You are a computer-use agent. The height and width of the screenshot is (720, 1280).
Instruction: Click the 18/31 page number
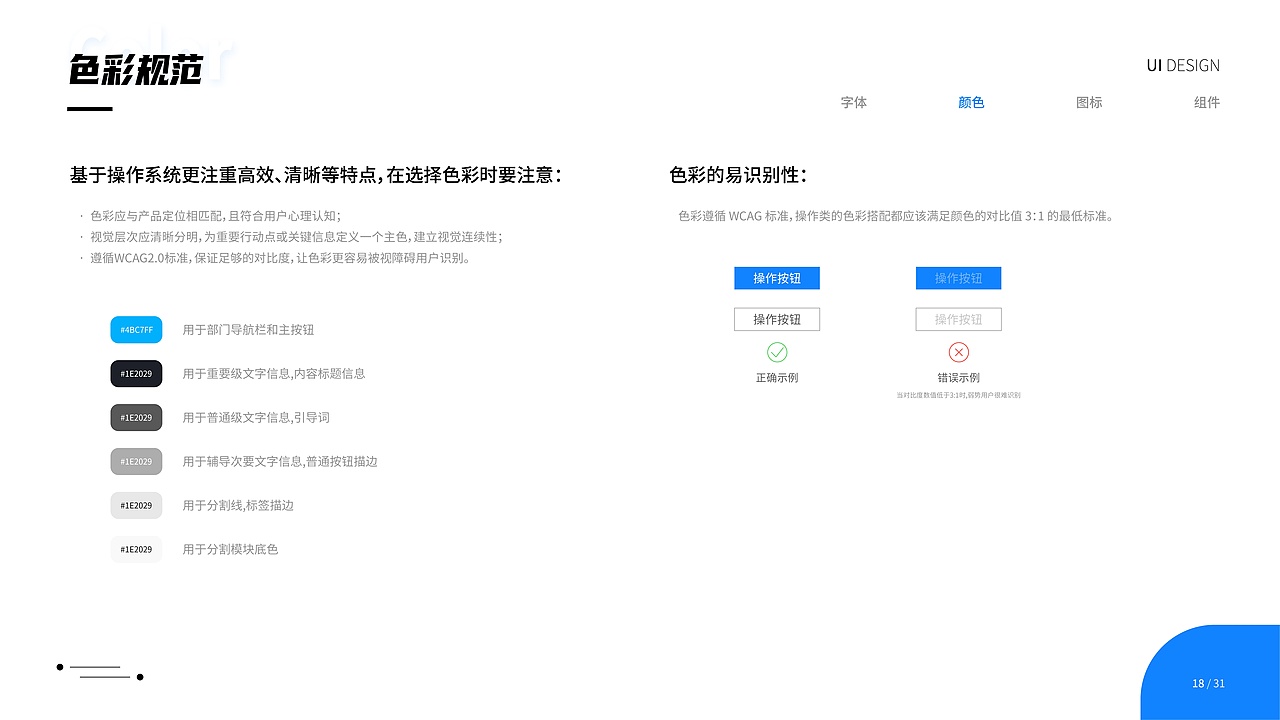1208,683
